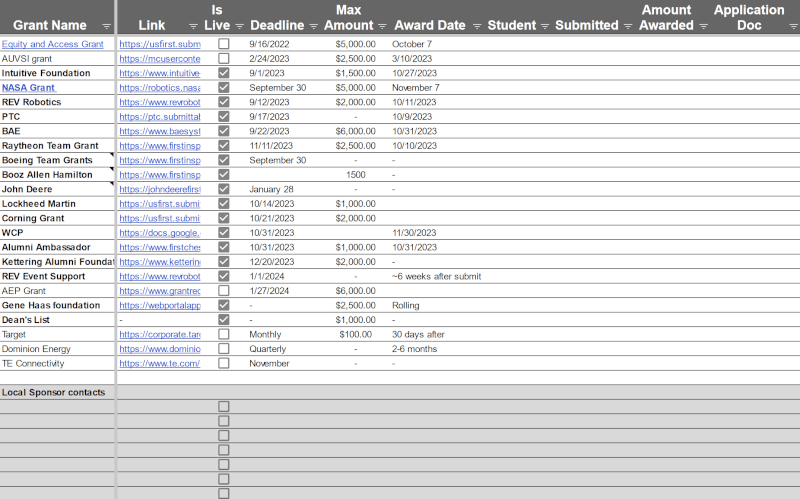Open the baesystems link for BAE
The height and width of the screenshot is (499, 800).
pos(160,131)
